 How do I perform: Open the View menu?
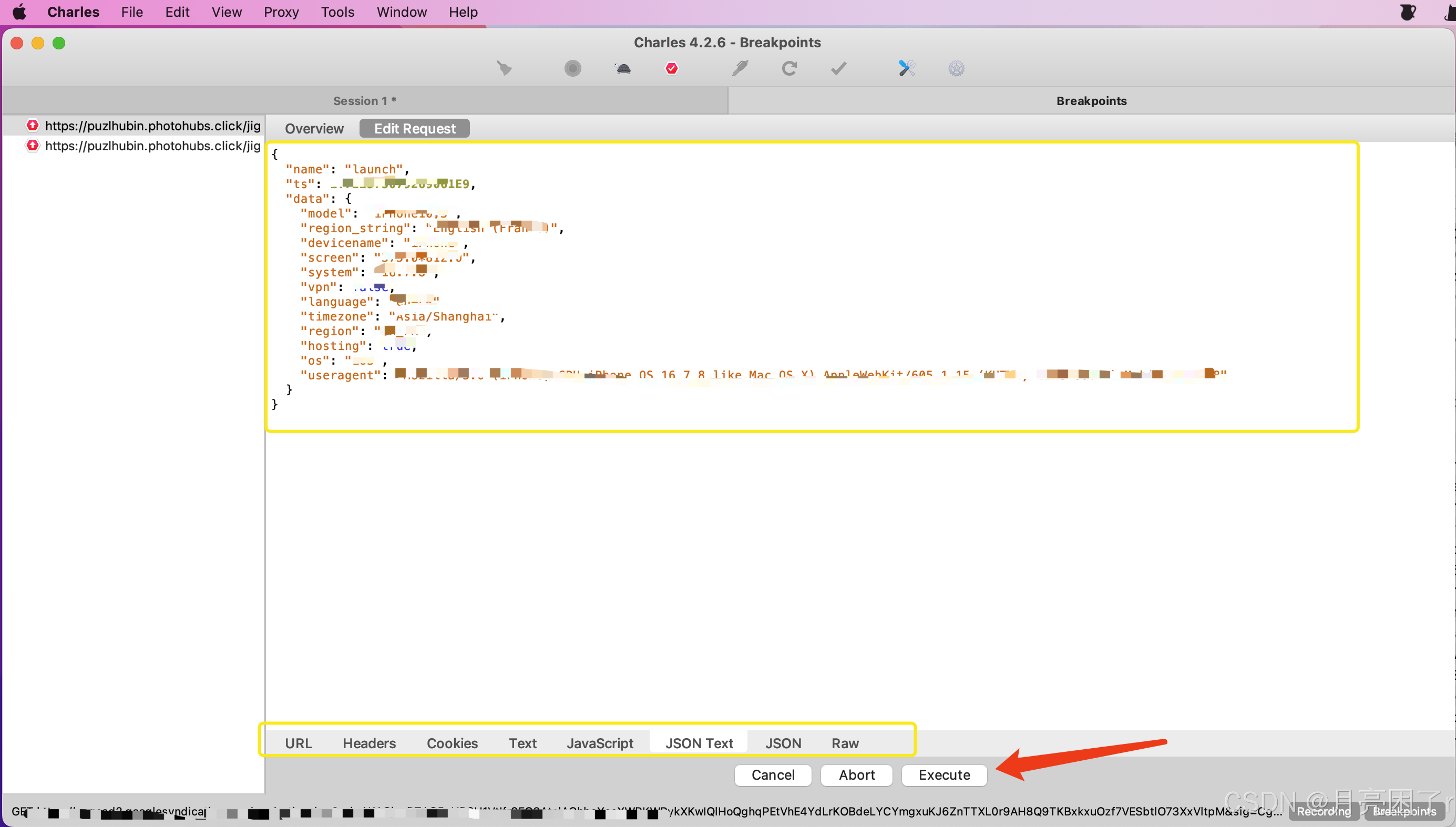tap(227, 12)
